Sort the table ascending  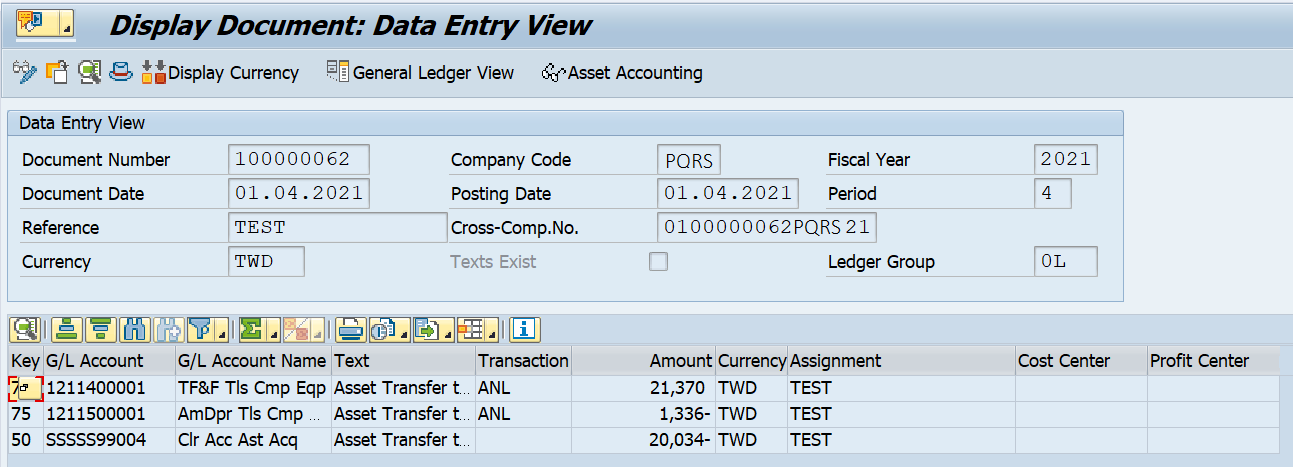66,328
